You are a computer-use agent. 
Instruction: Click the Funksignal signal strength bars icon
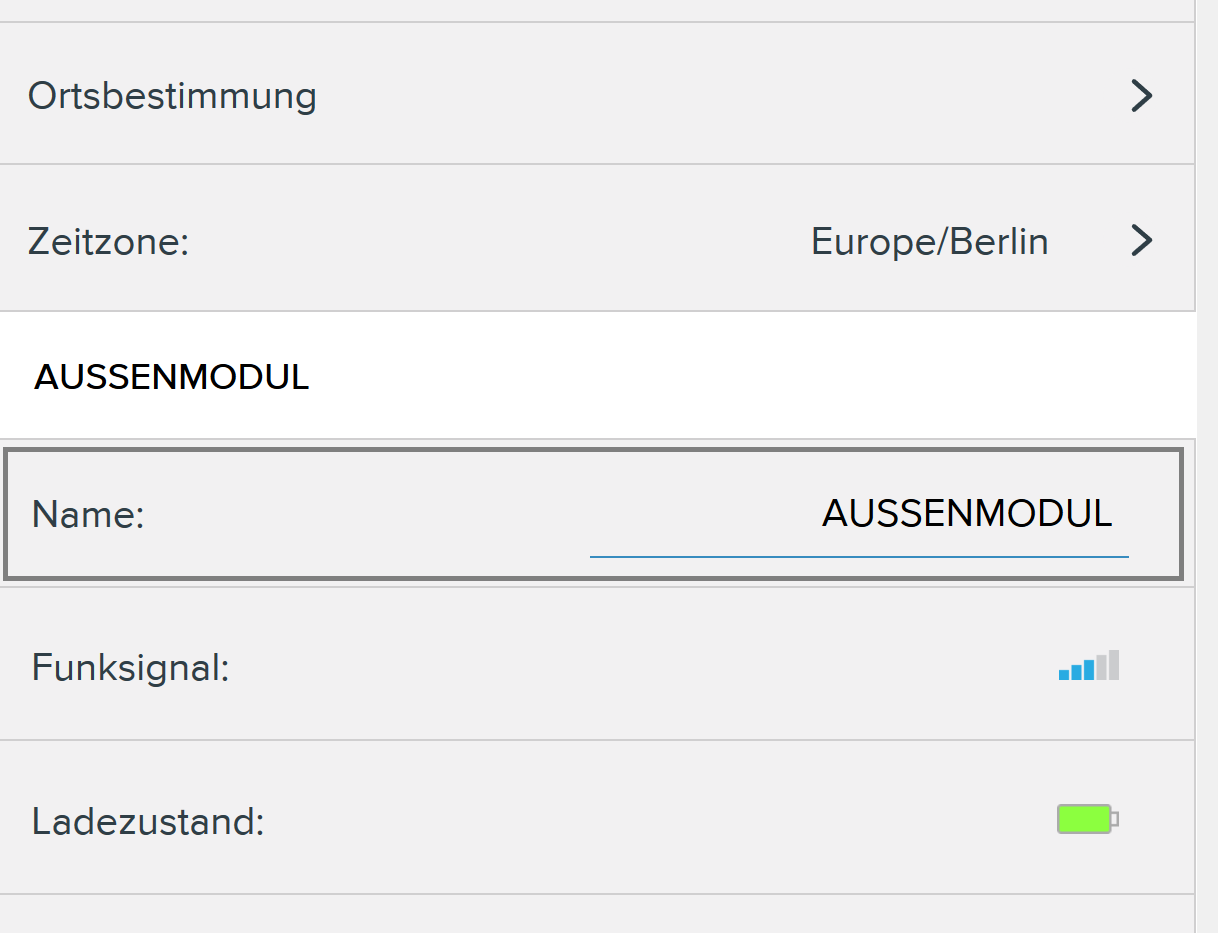click(x=1089, y=666)
